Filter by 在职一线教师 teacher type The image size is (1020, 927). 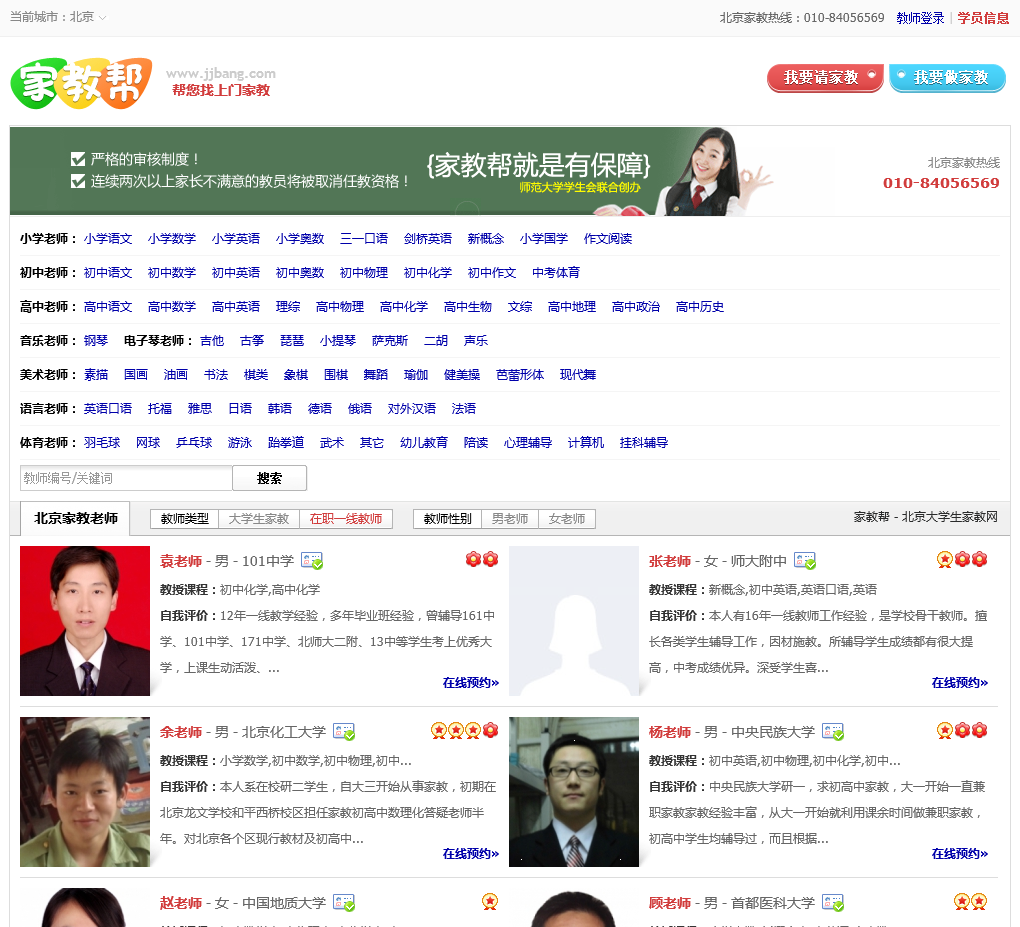coord(346,518)
